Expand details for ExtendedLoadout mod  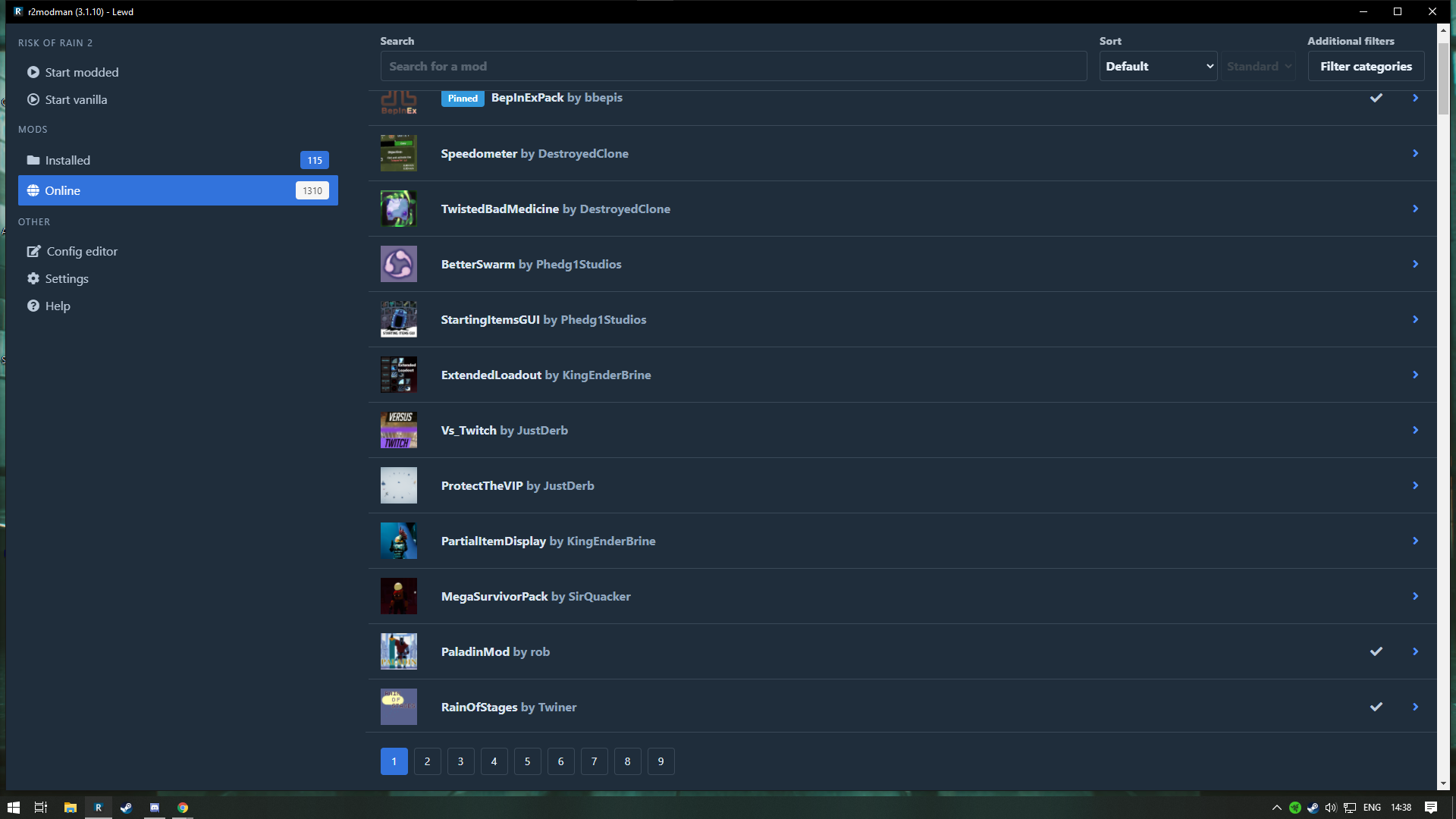(x=1415, y=375)
